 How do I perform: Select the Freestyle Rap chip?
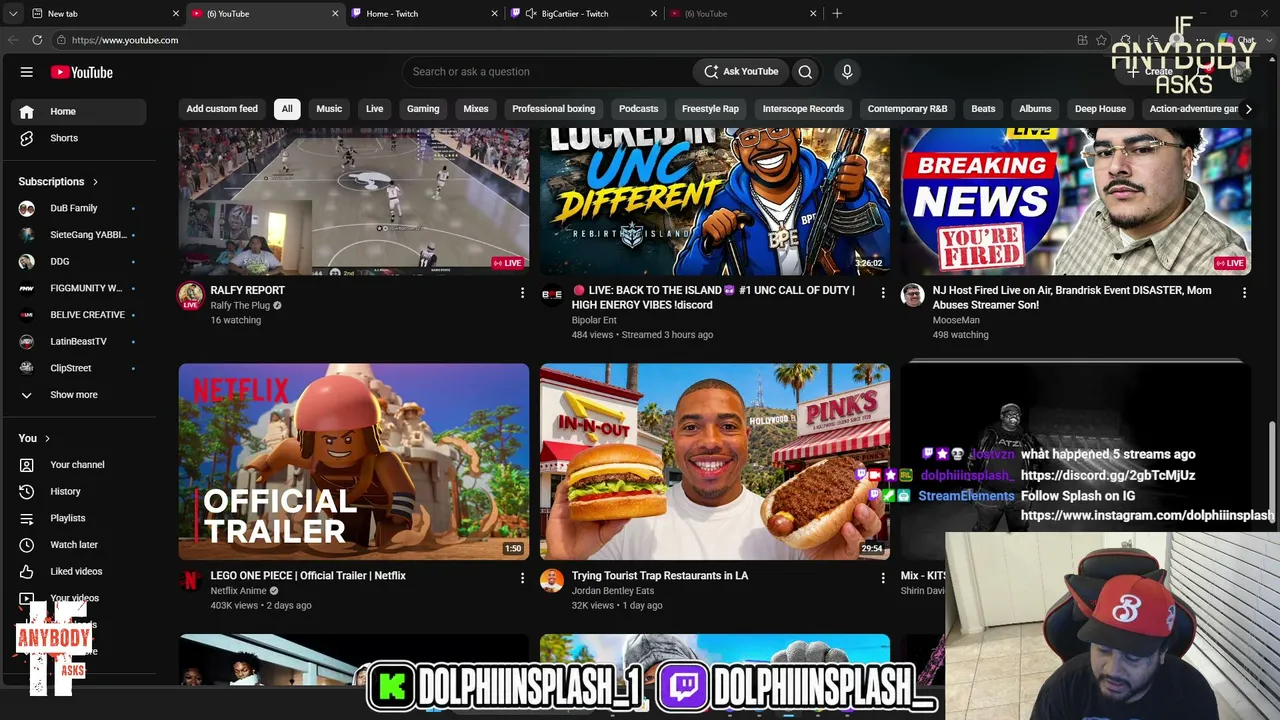click(710, 109)
